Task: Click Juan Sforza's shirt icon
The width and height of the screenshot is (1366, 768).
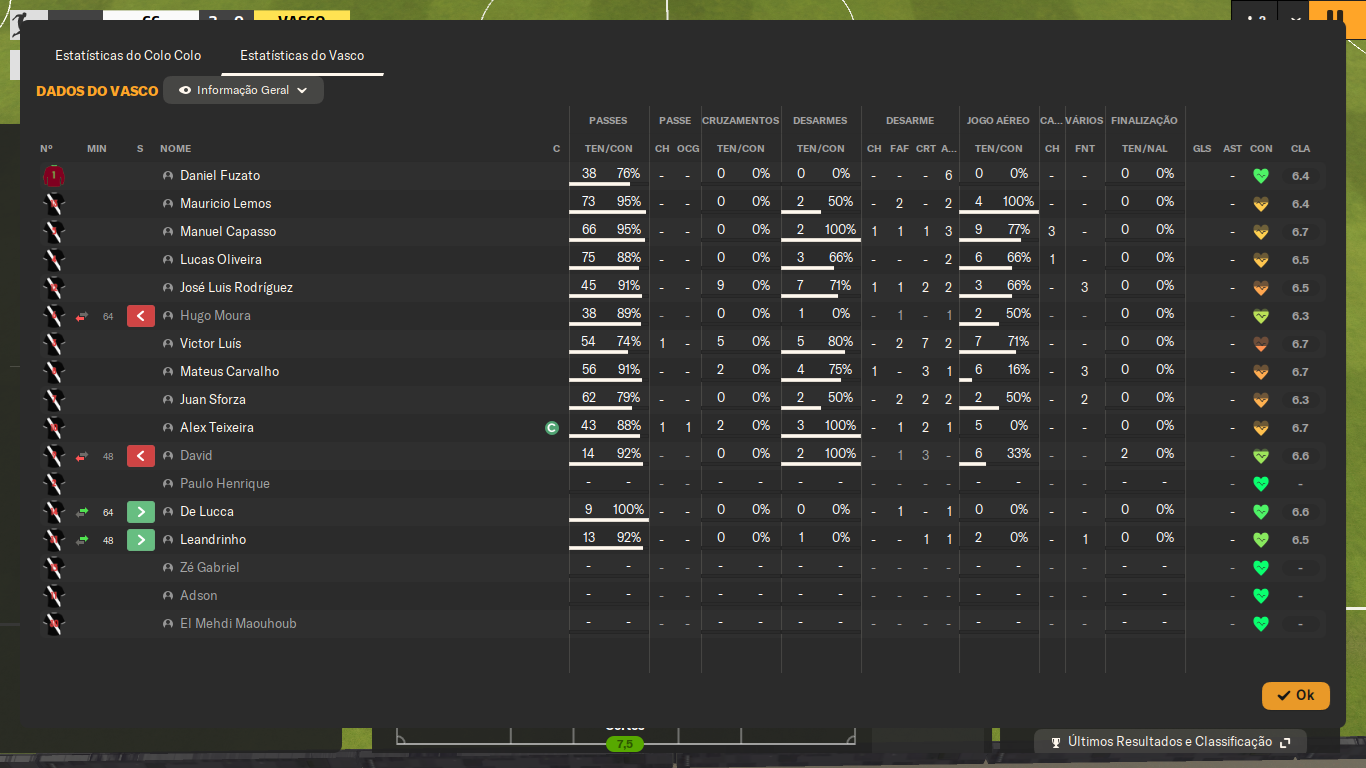Action: click(x=54, y=400)
